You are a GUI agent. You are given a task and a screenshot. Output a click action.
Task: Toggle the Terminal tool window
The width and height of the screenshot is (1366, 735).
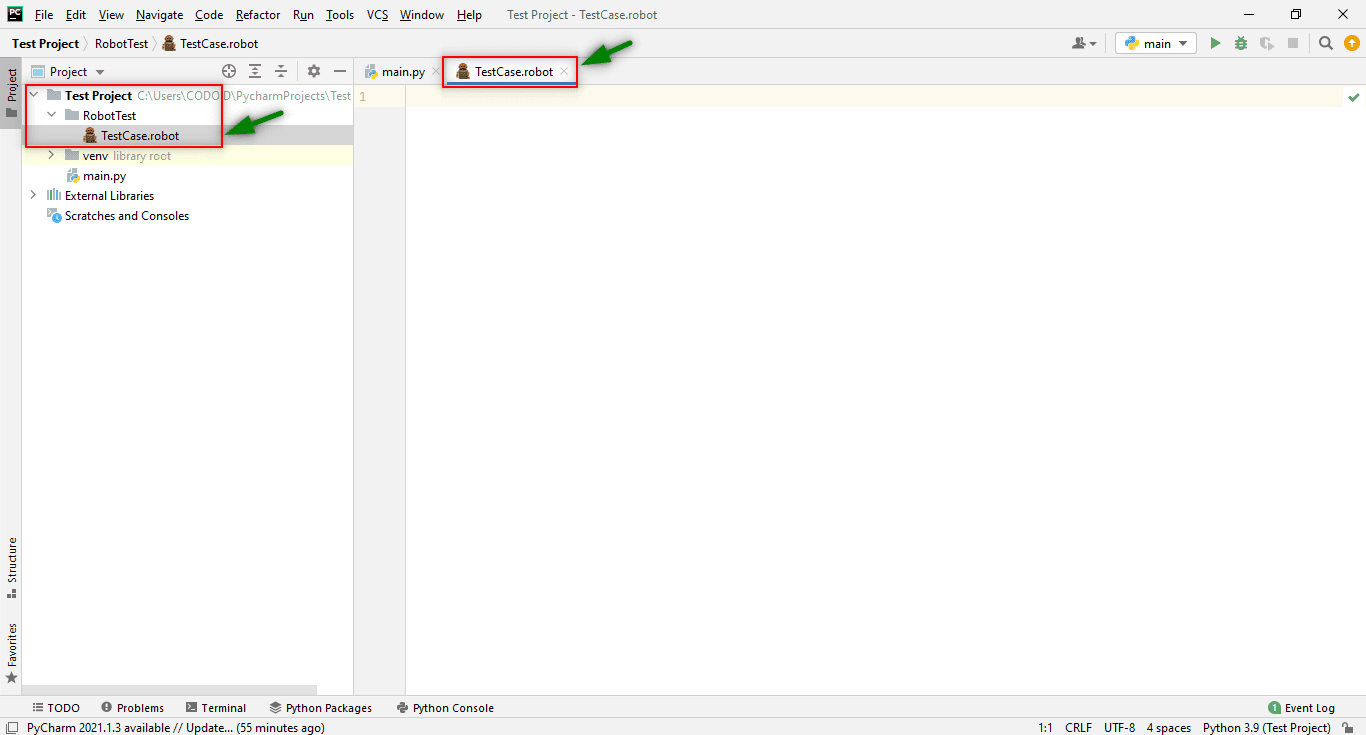(216, 707)
